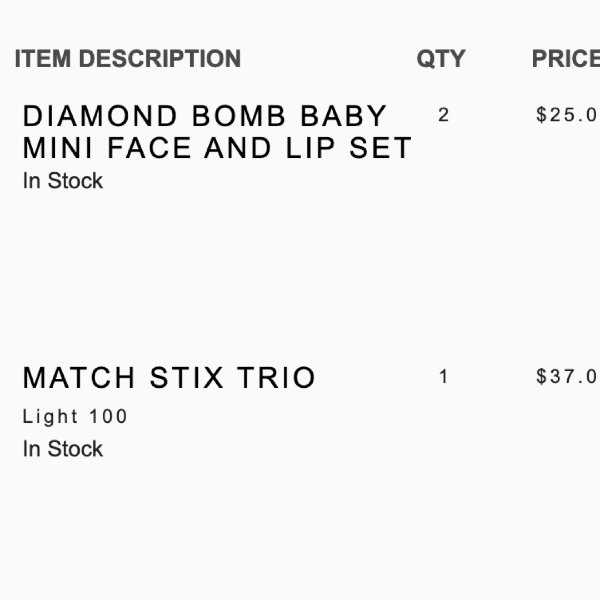600x600 pixels.
Task: Click In Stock under Diamond Bomb Baby set
Action: pos(63,181)
